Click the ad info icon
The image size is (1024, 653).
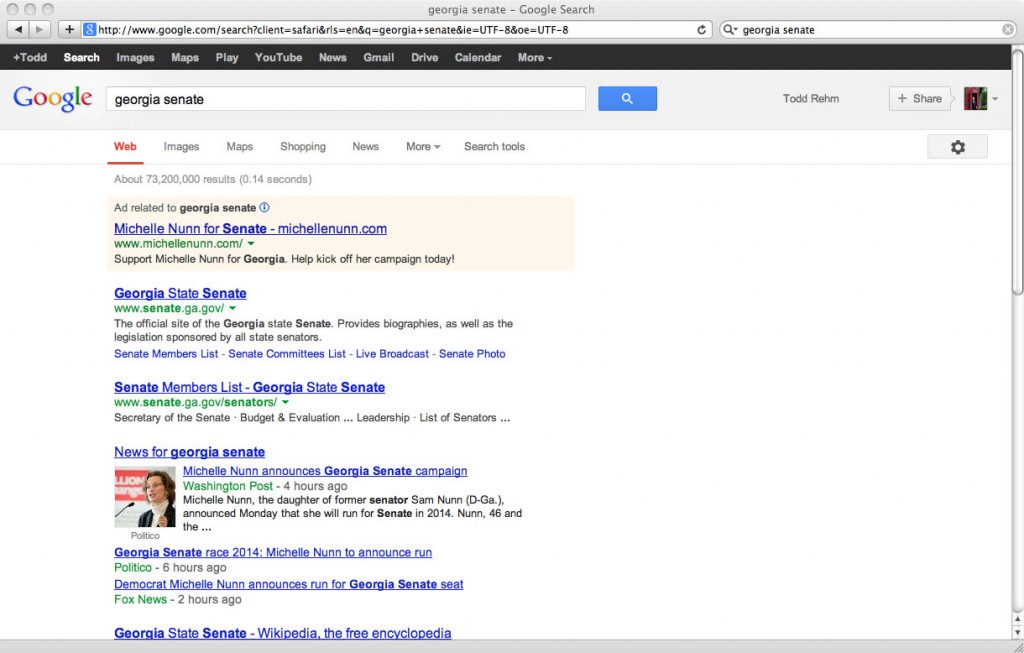[264, 208]
